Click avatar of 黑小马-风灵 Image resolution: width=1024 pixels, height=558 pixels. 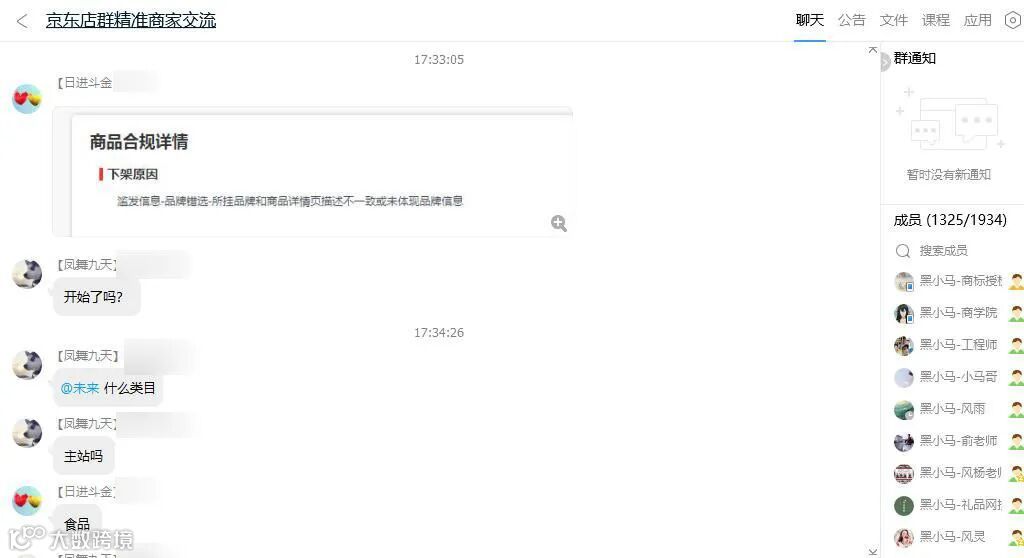coord(904,538)
